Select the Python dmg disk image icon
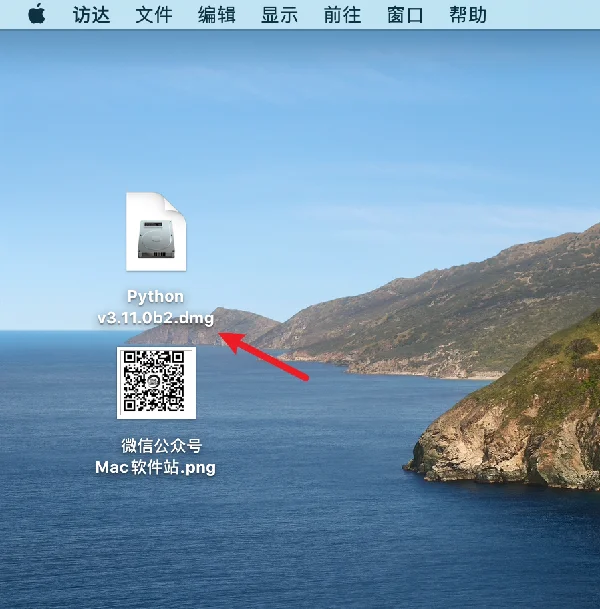The image size is (600, 609). (156, 231)
